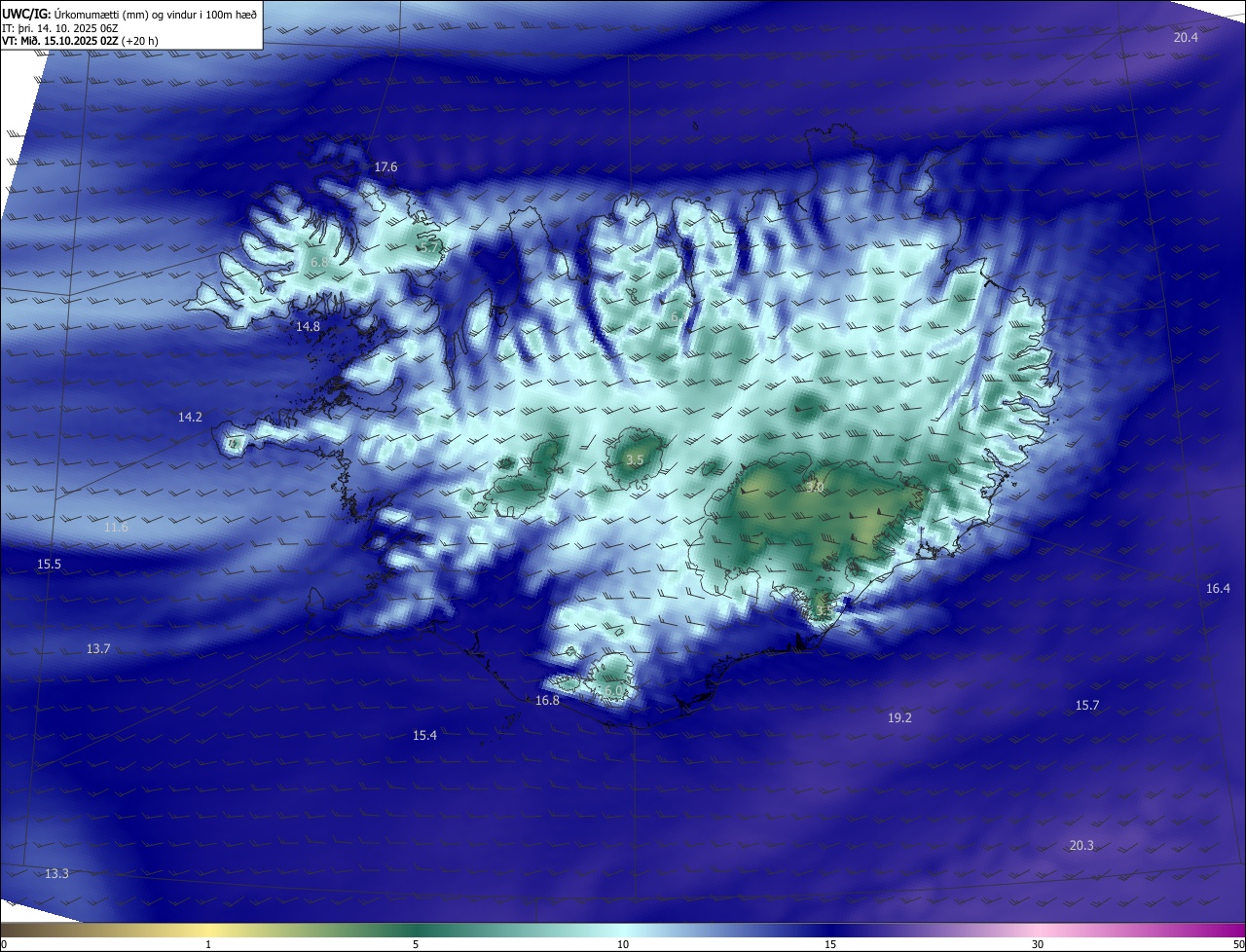Click the color scale tick labeled 1
Image resolution: width=1246 pixels, height=952 pixels.
pyautogui.click(x=208, y=944)
